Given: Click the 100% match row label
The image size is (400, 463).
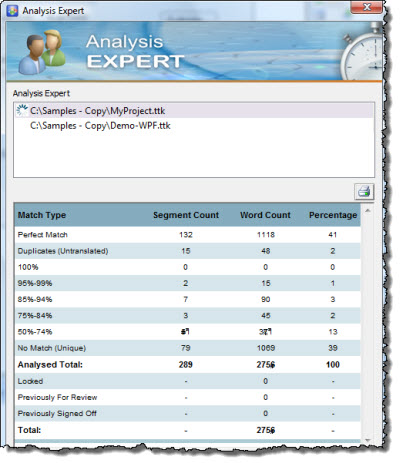Looking at the screenshot, I should click(28, 267).
